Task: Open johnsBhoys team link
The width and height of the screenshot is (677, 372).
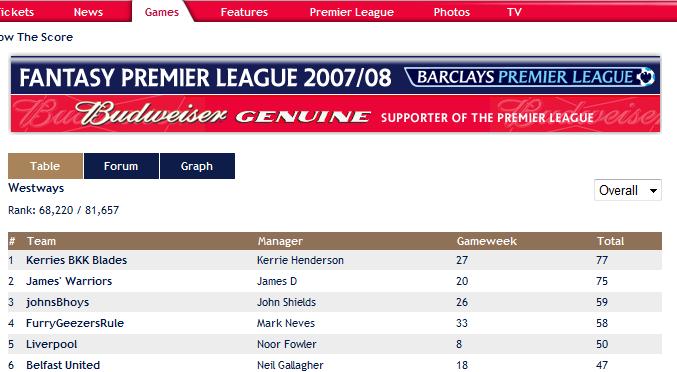Action: (57, 303)
